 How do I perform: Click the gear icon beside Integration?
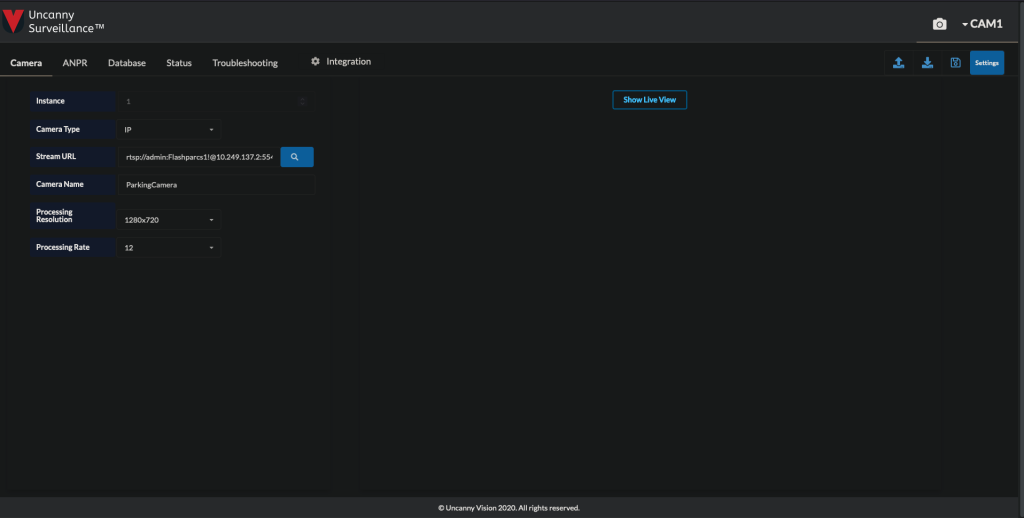(x=316, y=62)
